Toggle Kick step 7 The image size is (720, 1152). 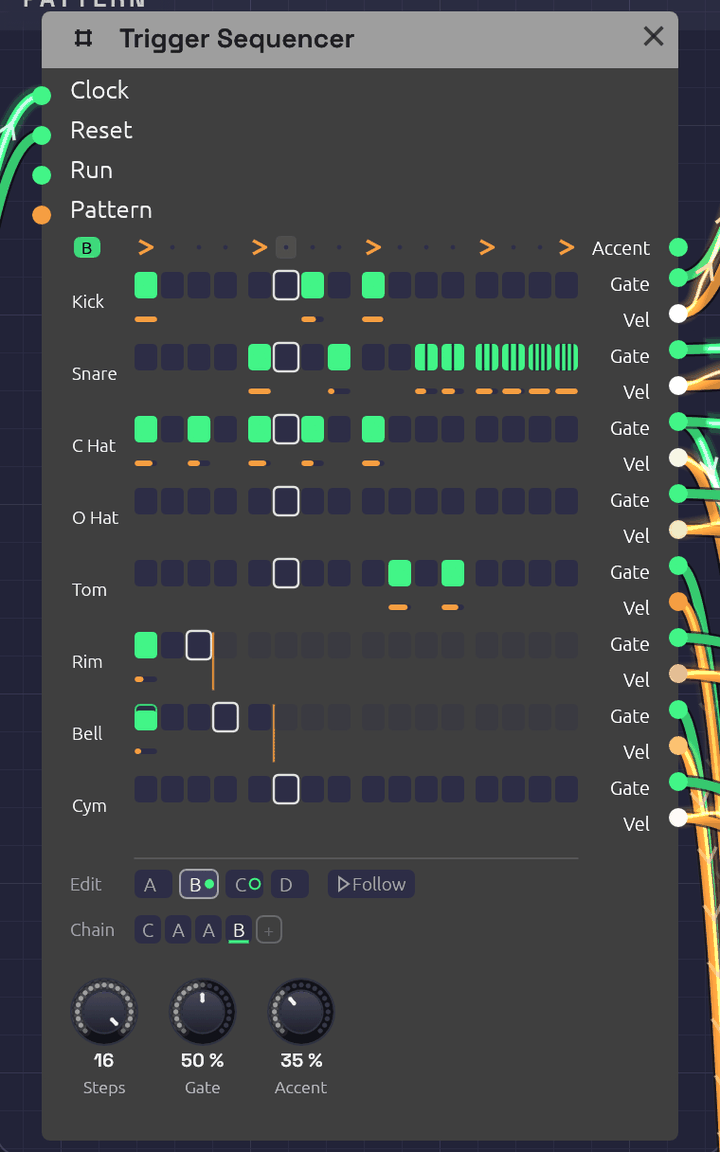click(312, 285)
